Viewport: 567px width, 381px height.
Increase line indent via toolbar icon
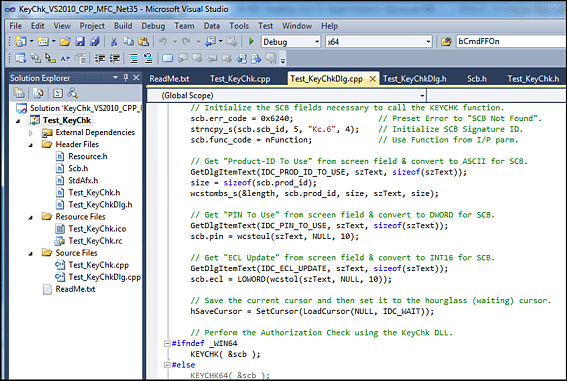[115, 58]
